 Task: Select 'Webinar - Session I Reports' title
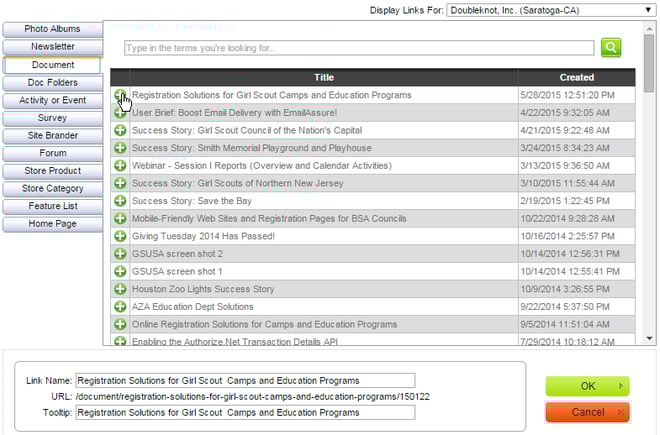pyautogui.click(x=262, y=166)
